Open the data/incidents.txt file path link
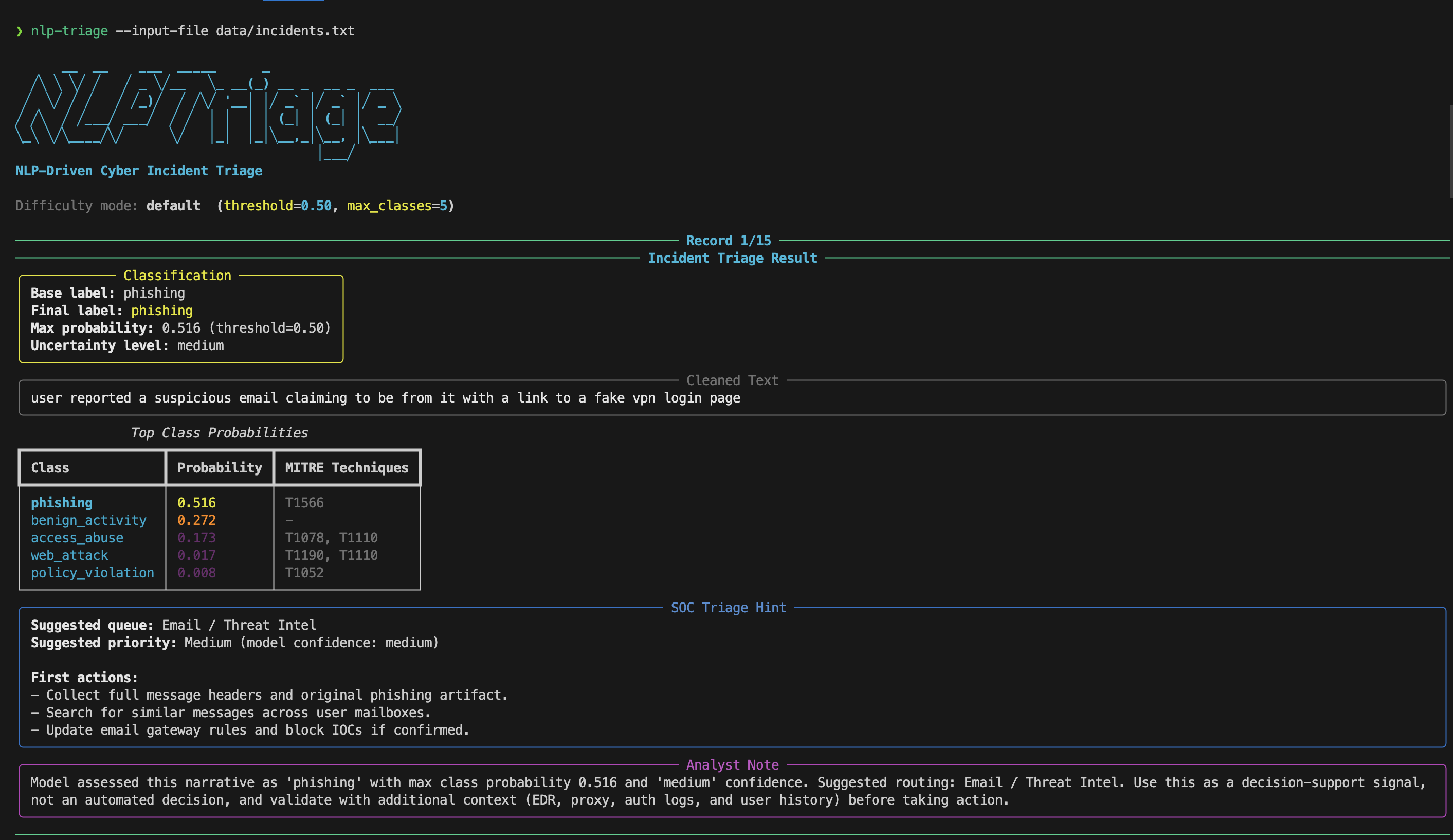 [x=285, y=31]
